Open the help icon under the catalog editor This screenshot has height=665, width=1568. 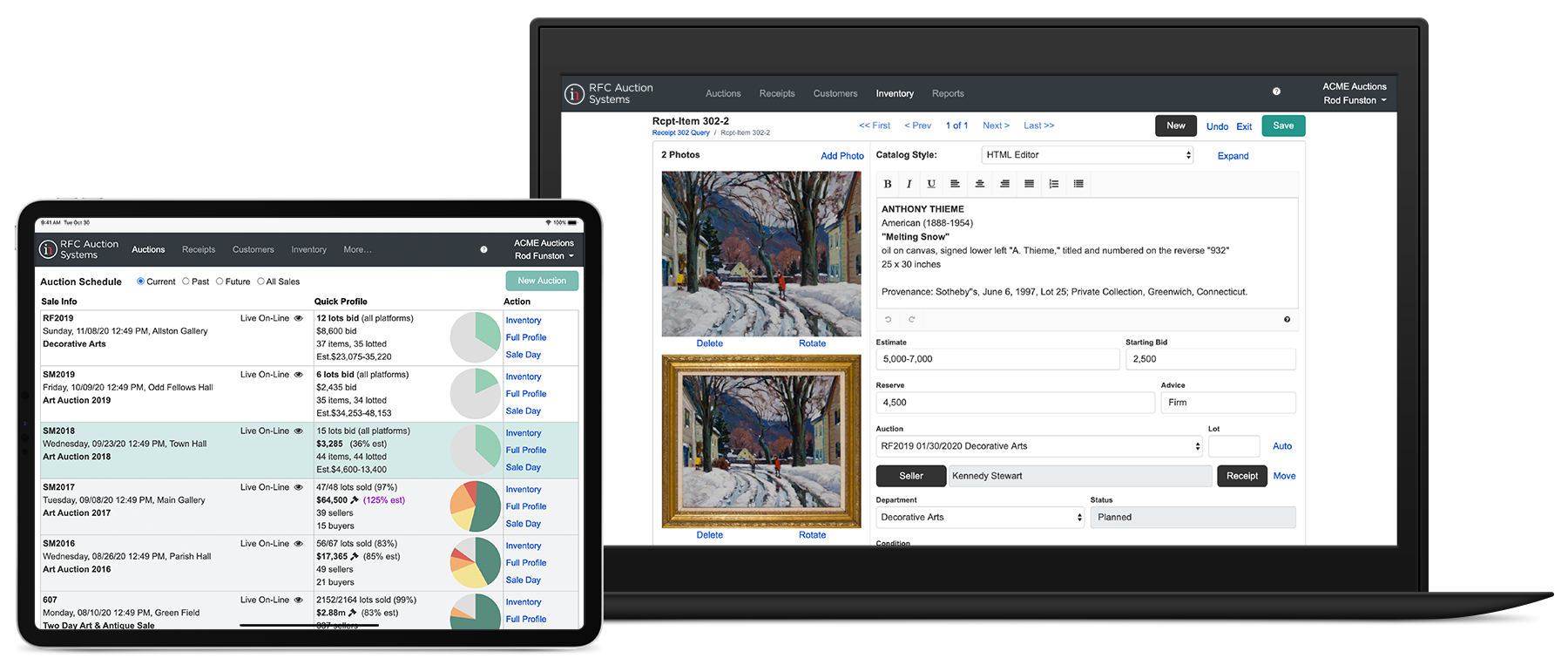coord(1287,319)
